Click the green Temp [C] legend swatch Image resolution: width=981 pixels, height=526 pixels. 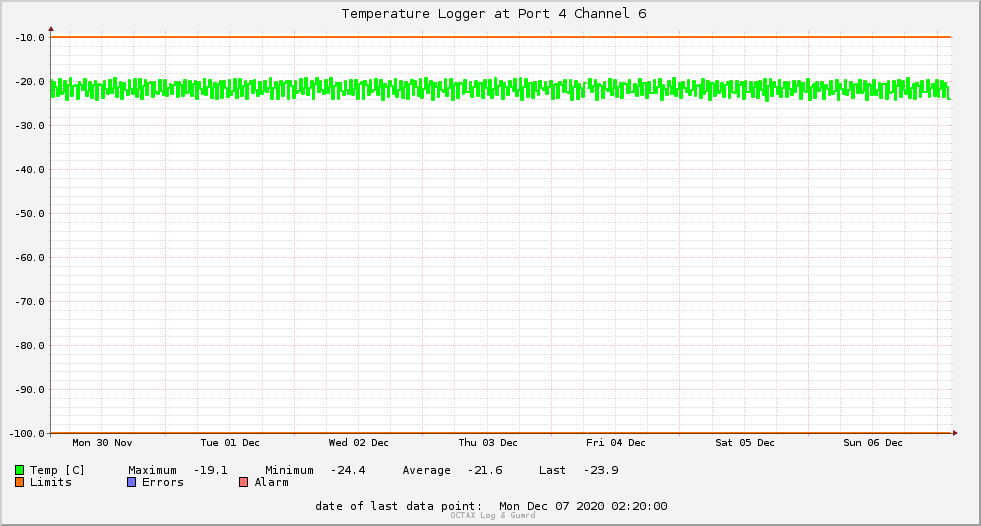[19, 470]
